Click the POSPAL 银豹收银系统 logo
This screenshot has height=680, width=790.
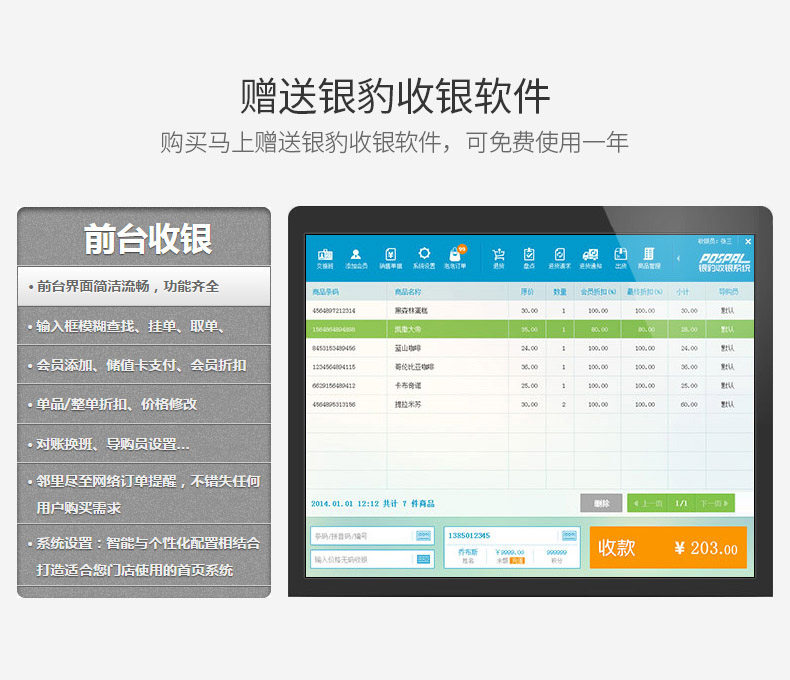(x=724, y=262)
